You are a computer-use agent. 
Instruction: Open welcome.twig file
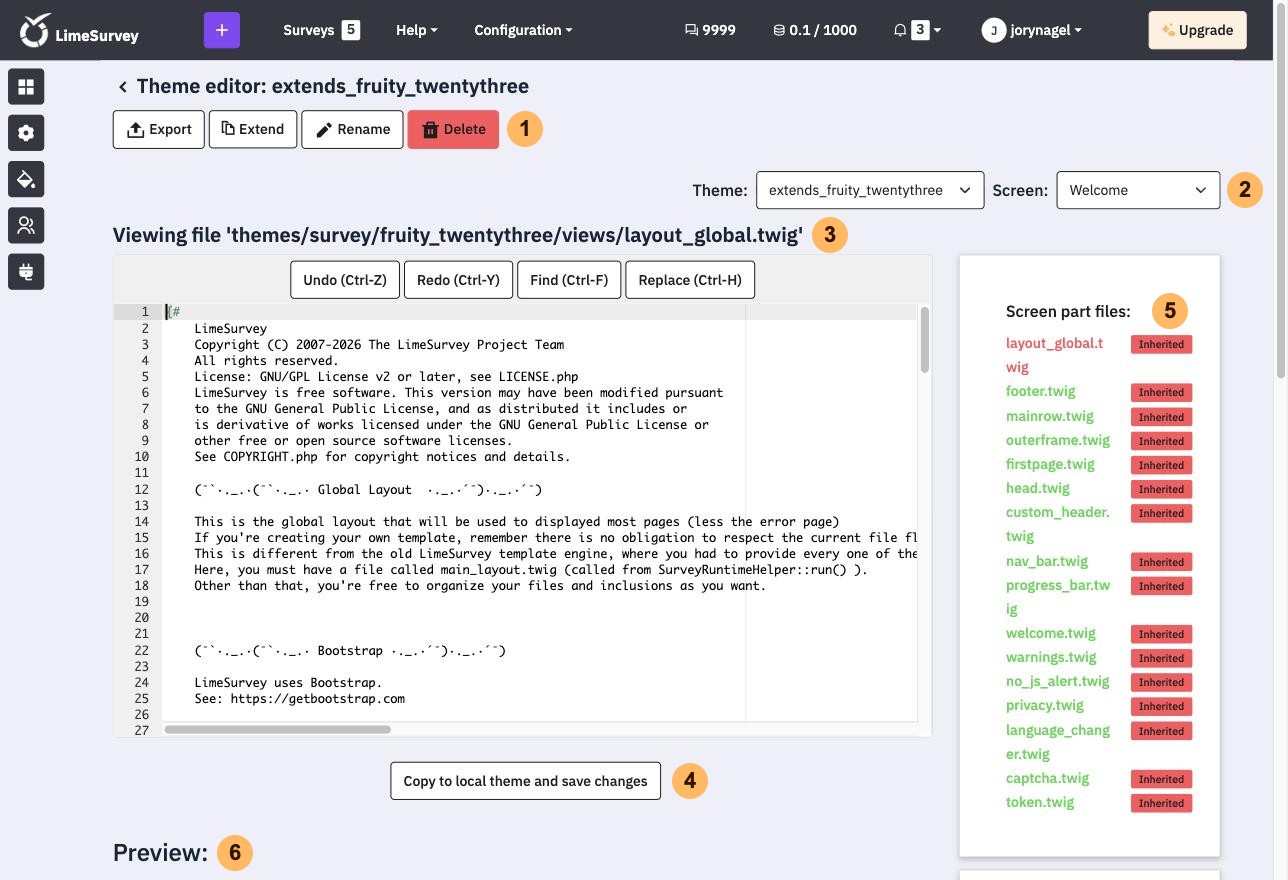tap(1051, 633)
